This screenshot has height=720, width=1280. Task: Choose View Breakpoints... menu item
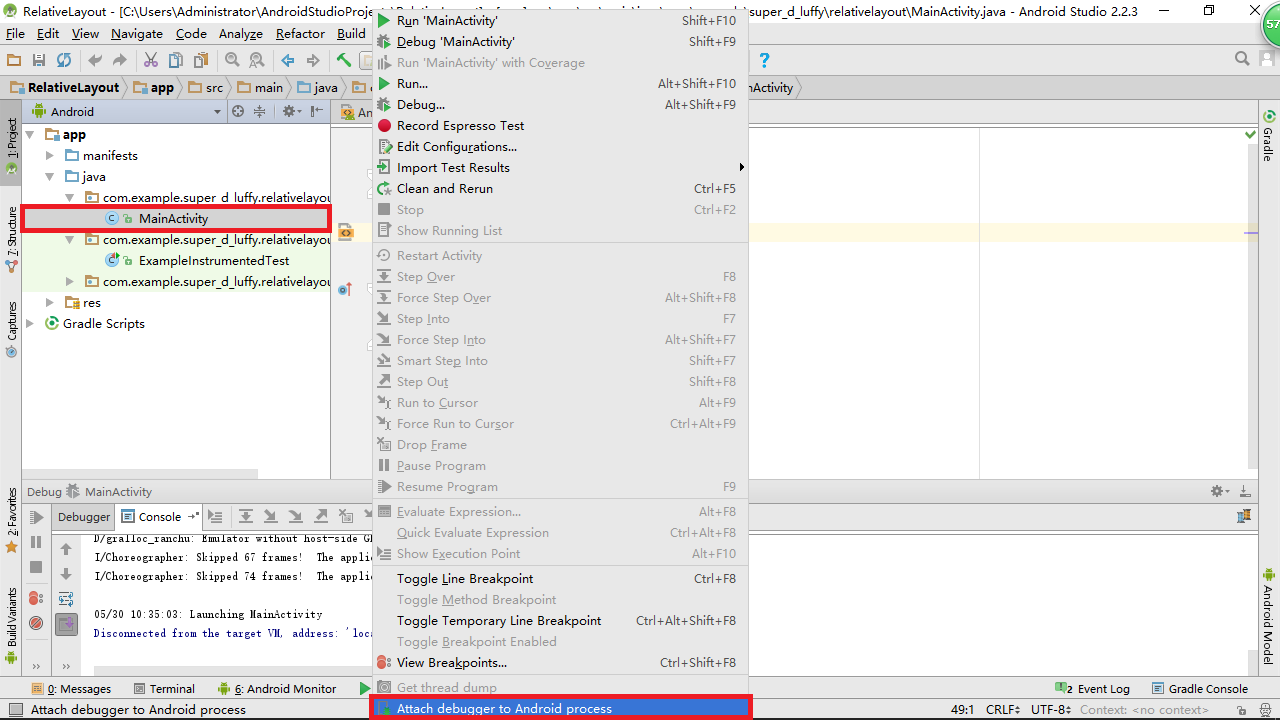[x=561, y=662]
